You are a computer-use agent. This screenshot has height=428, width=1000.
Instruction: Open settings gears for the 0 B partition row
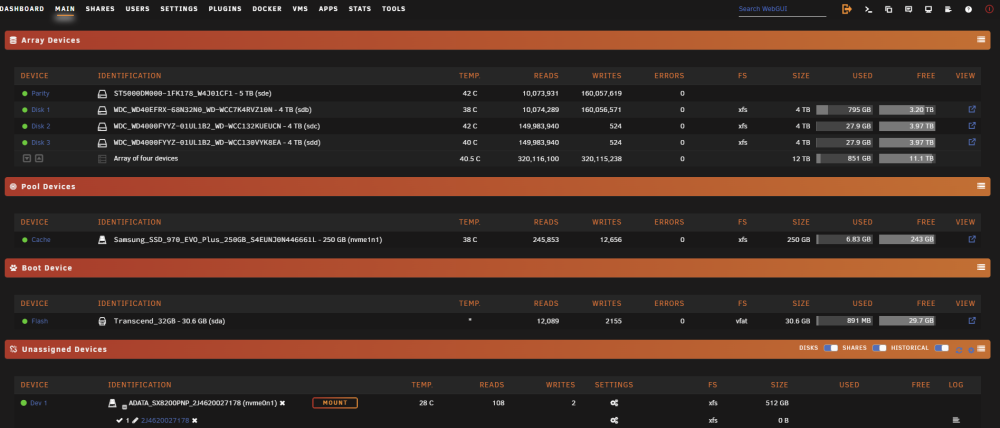click(614, 420)
